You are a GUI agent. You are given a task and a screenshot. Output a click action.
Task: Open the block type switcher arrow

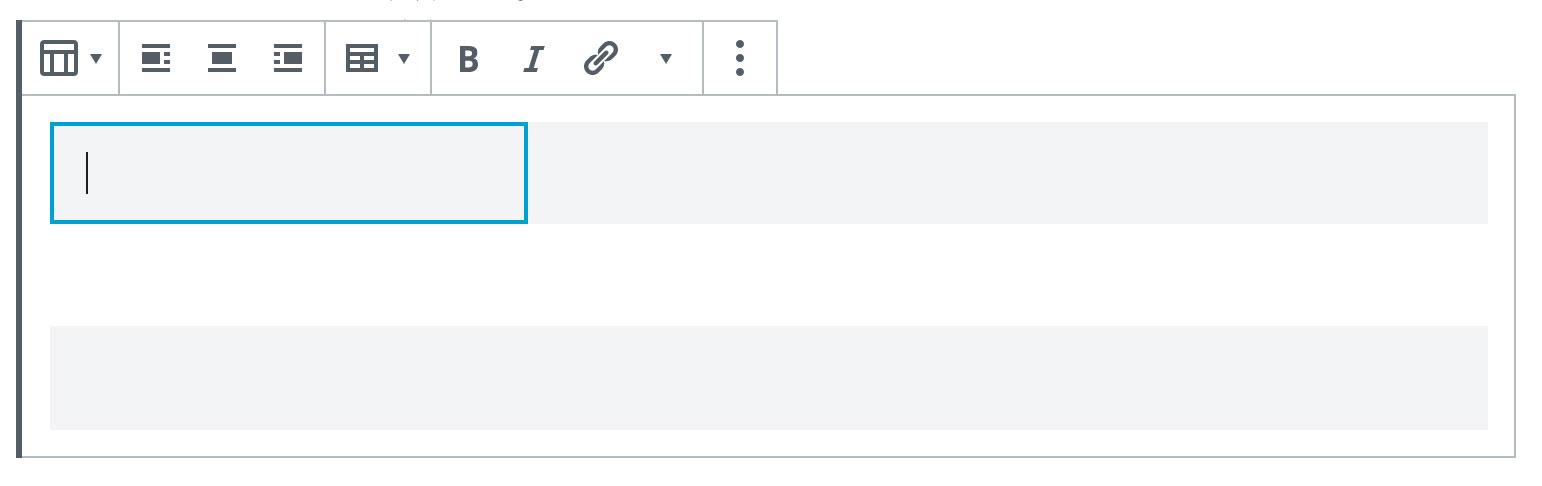96,59
